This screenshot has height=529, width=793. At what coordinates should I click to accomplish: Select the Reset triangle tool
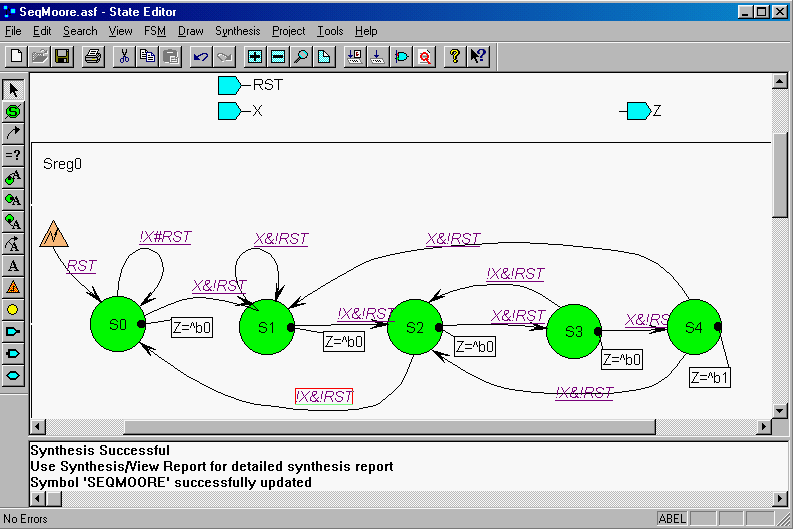[14, 287]
